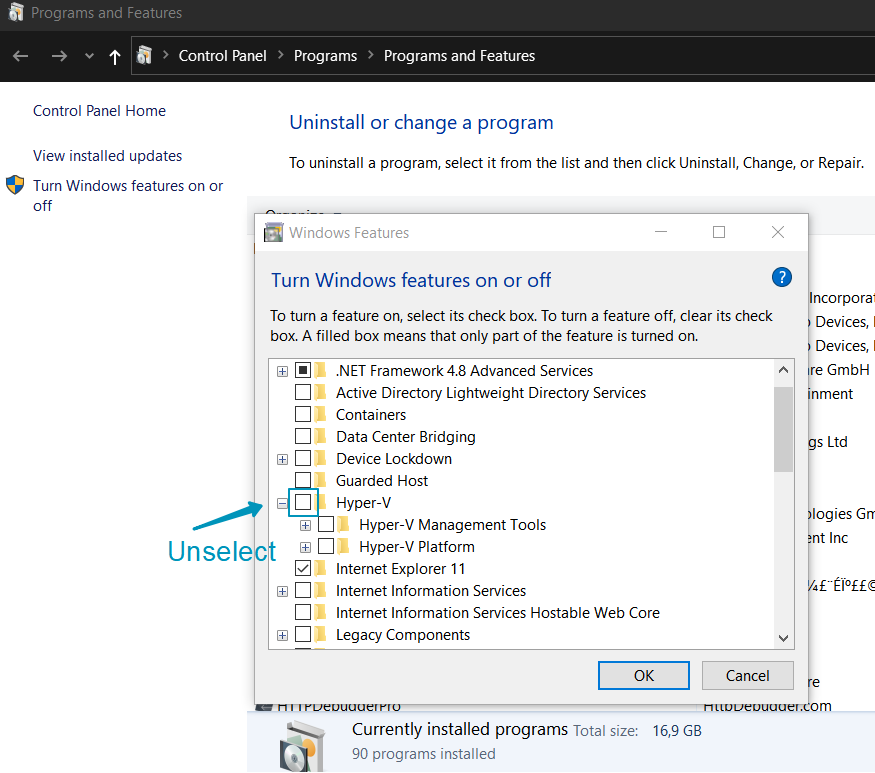The image size is (875, 773).
Task: Enable the Hyper-V Platform checkbox
Action: click(326, 546)
